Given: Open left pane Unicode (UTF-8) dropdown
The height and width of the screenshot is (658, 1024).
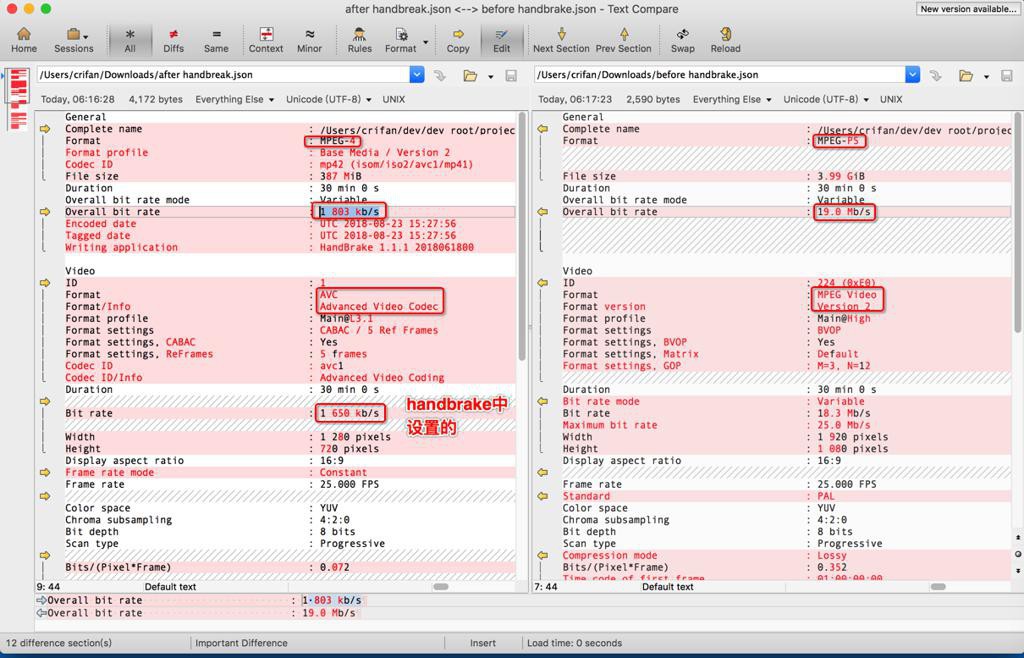Looking at the screenshot, I should [328, 99].
